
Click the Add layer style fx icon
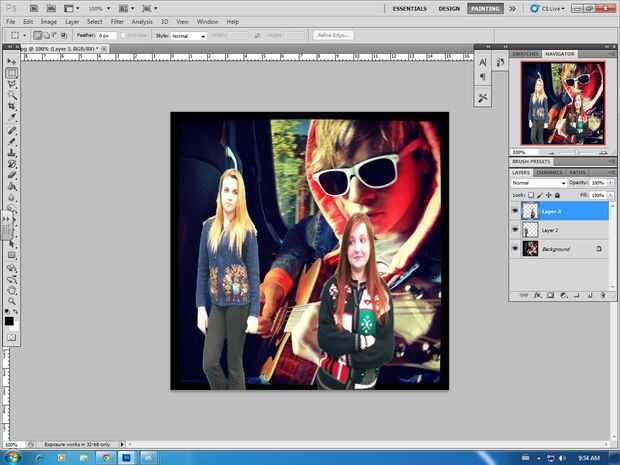pyautogui.click(x=537, y=295)
